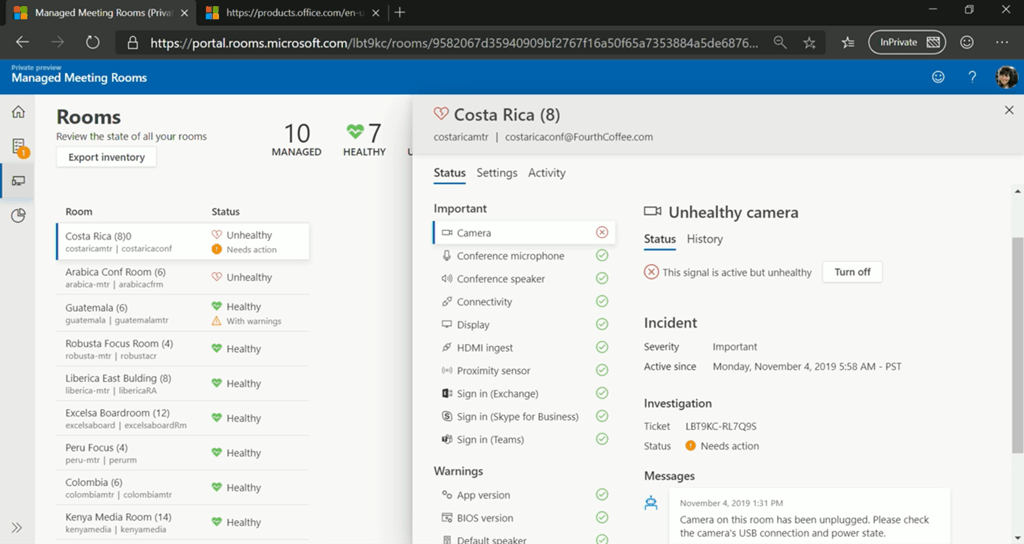
Task: Click the Export inventory button
Action: [x=106, y=157]
